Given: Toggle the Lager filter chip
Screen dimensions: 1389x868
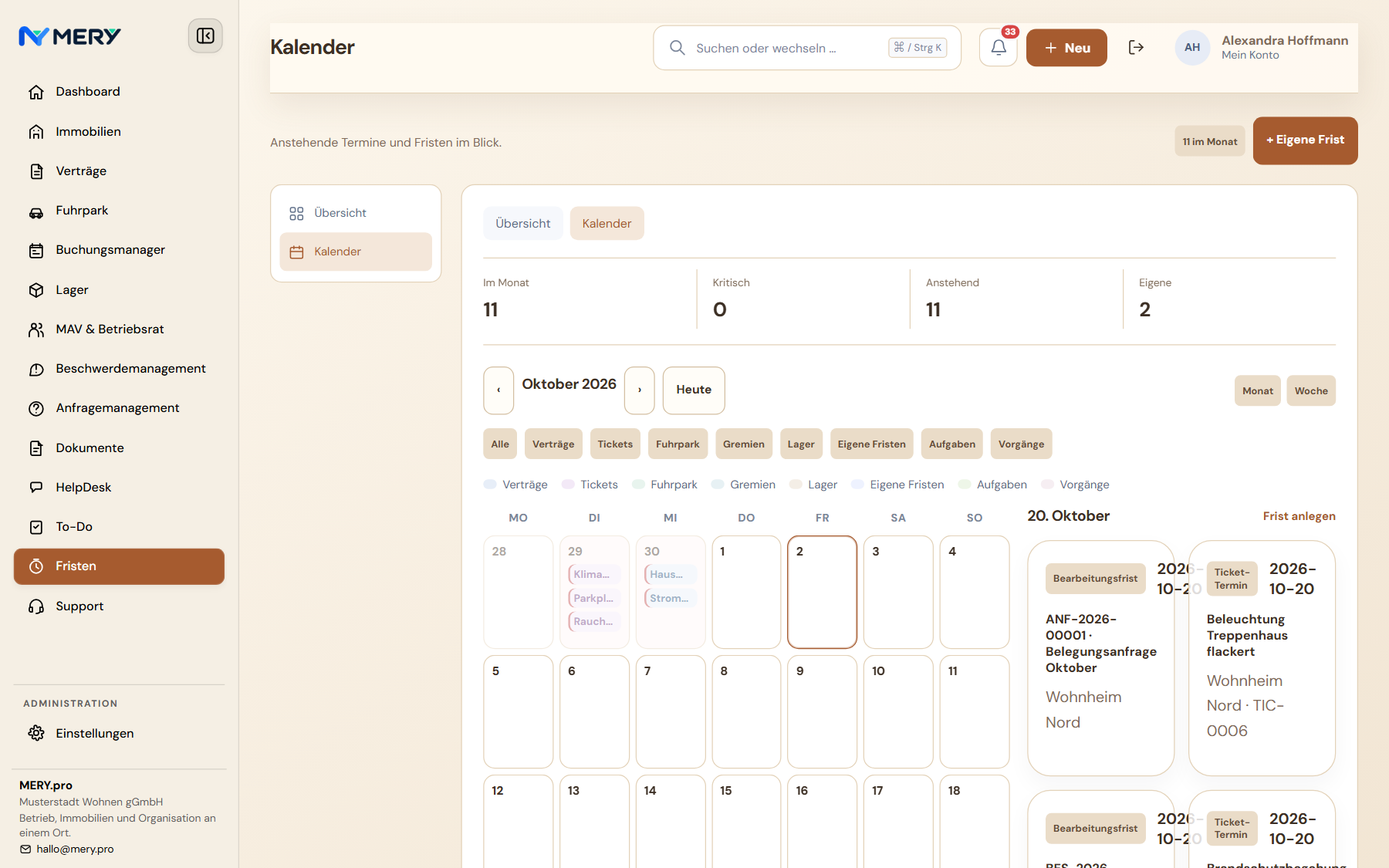Looking at the screenshot, I should (801, 444).
